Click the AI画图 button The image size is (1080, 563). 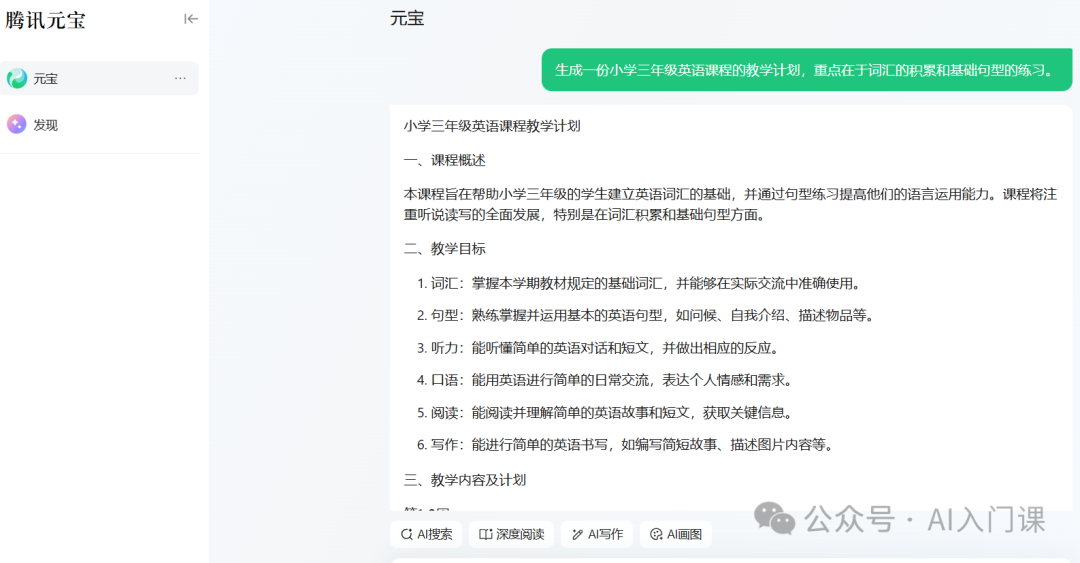(676, 534)
